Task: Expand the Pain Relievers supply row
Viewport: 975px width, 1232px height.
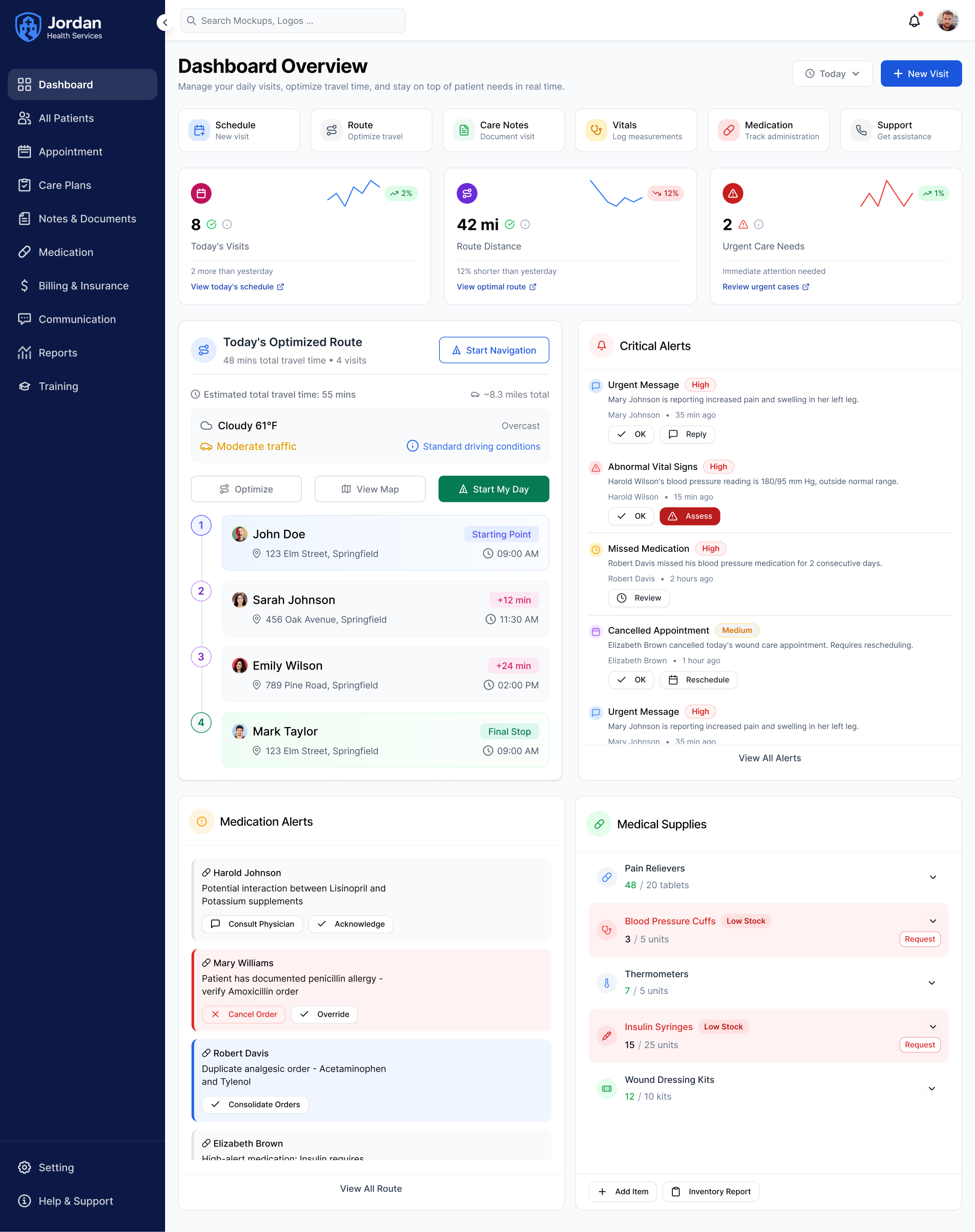Action: 933,877
